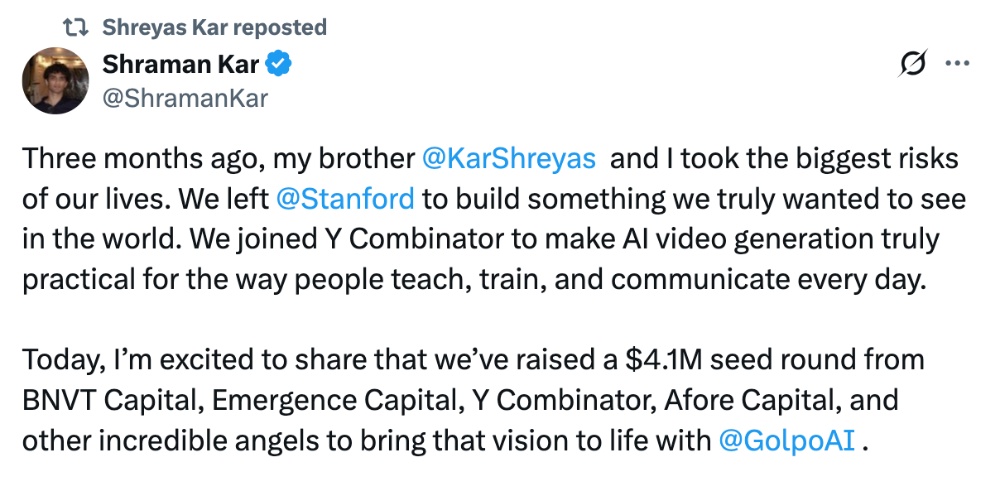Screen dimensions: 1000x482
Task: Click the "Shreyas Kar reposted" label
Action: pyautogui.click(x=214, y=27)
